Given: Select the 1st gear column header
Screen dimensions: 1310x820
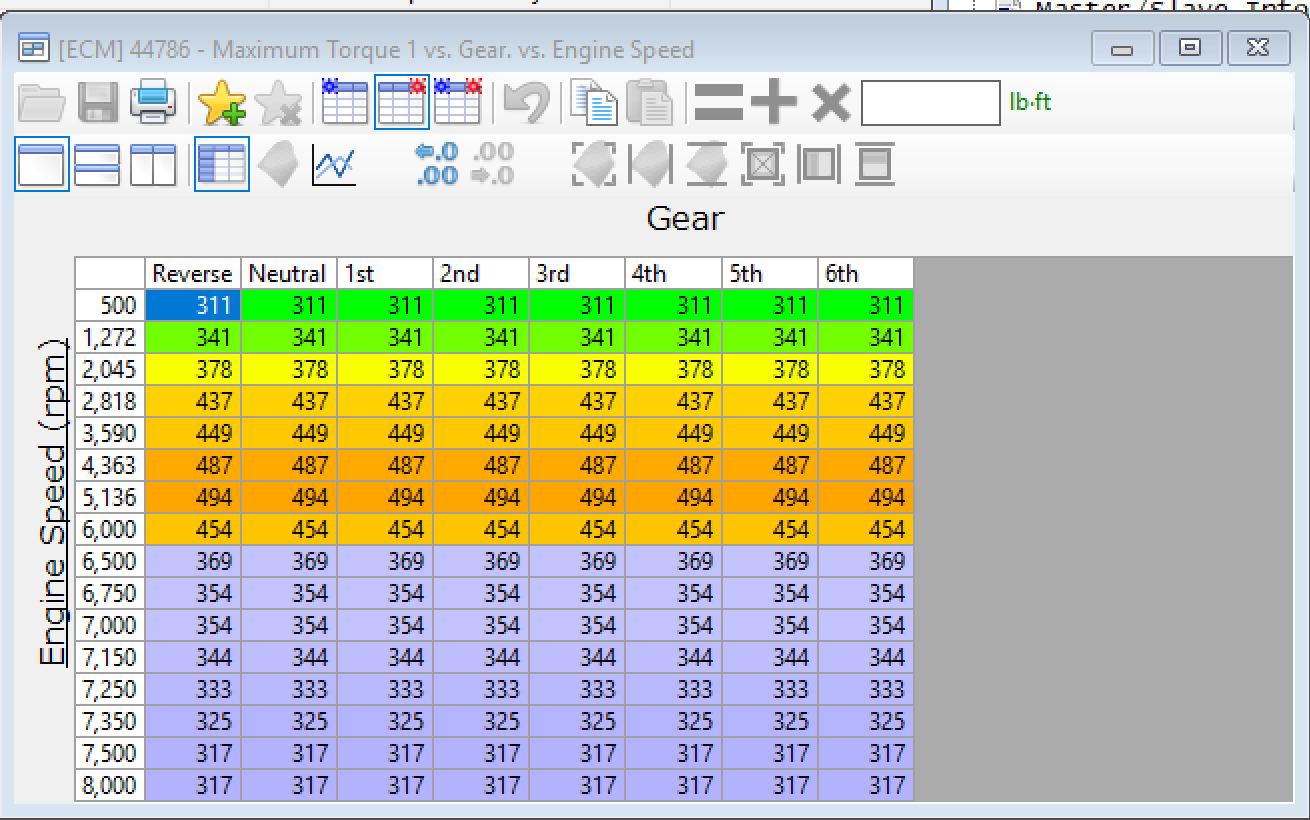Looking at the screenshot, I should coord(385,273).
